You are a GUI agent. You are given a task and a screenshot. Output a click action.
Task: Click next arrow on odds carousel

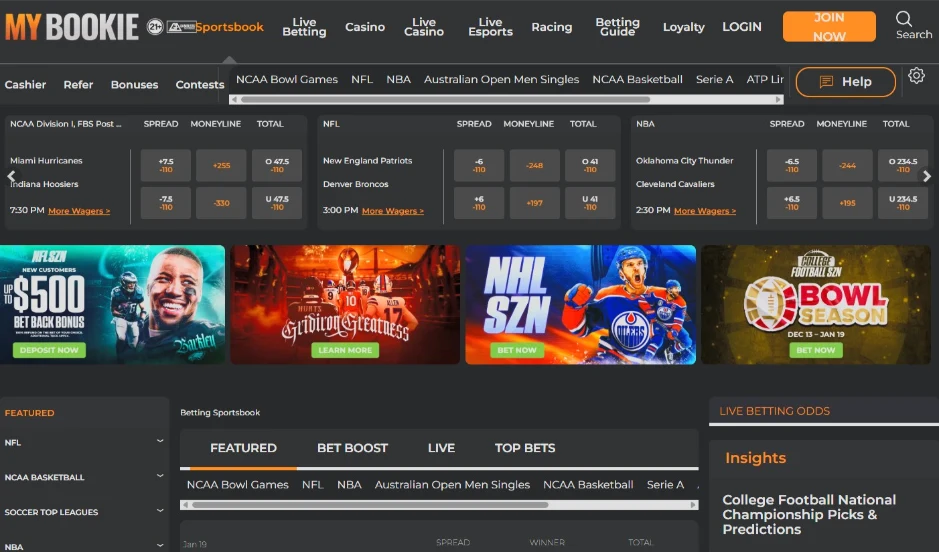tap(927, 176)
